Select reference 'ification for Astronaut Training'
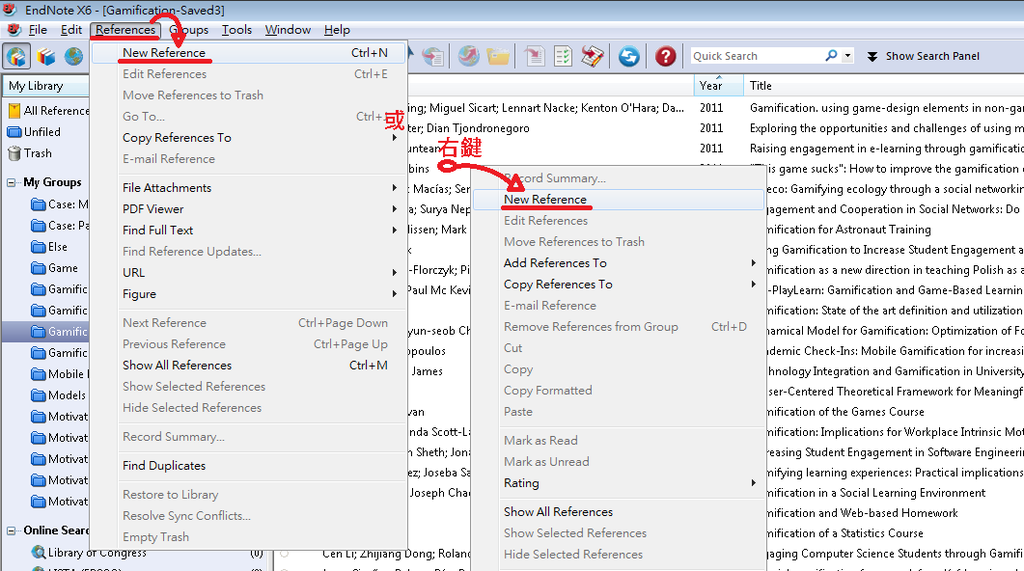 (x=849, y=229)
